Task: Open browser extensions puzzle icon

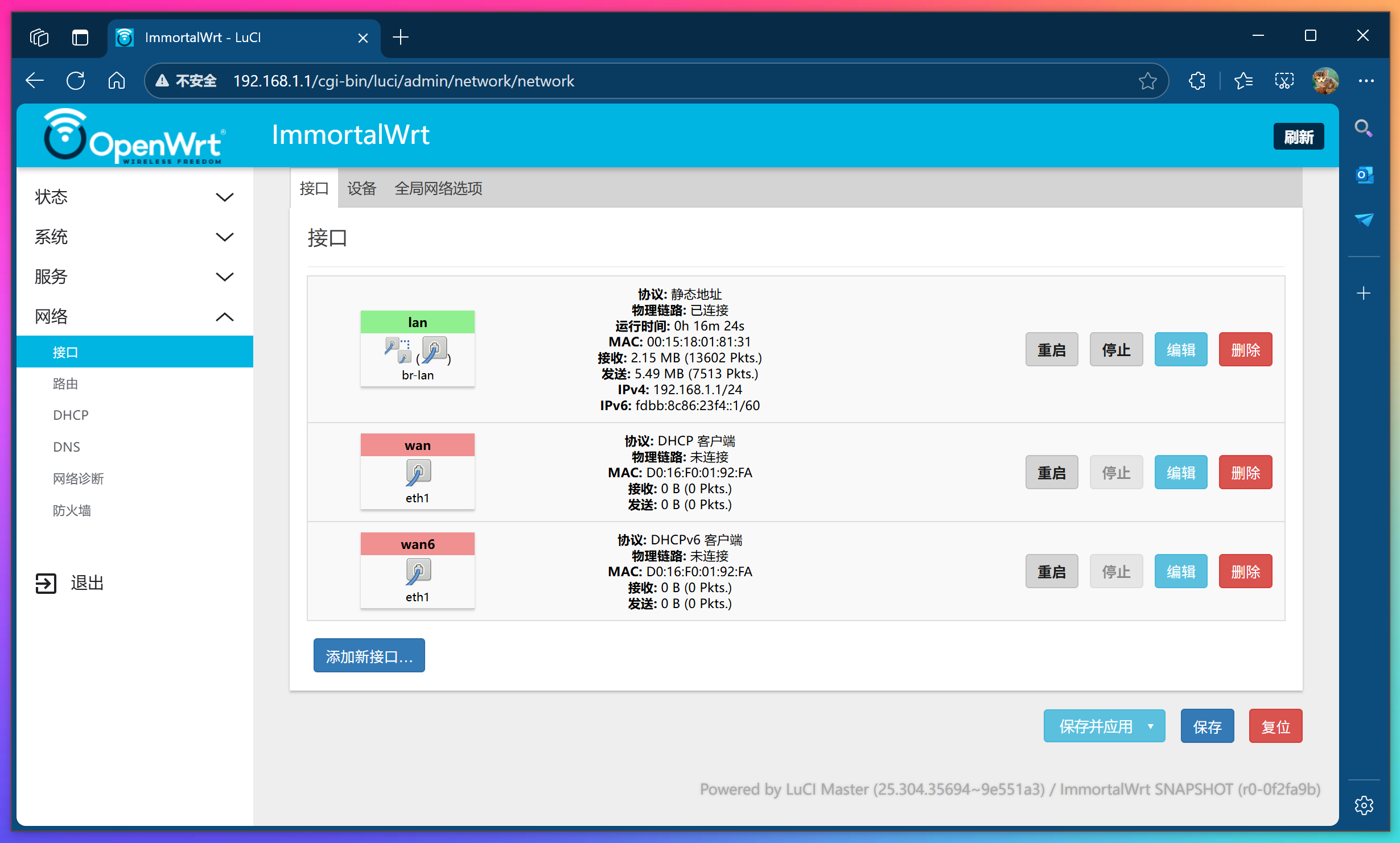Action: tap(1197, 81)
